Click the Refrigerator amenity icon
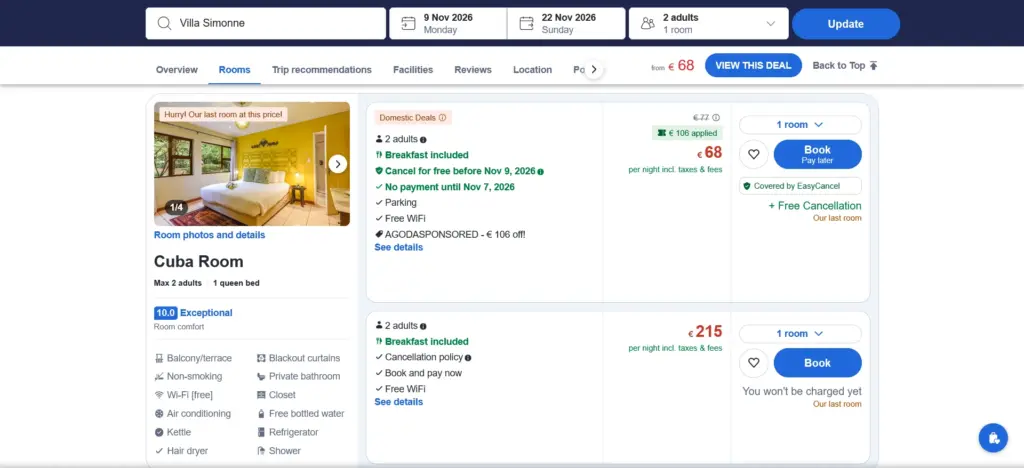This screenshot has width=1024, height=468. [261, 432]
